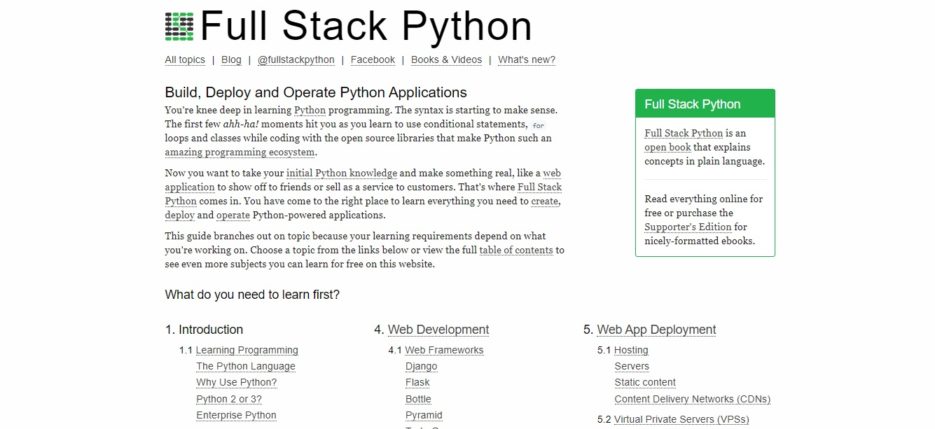
Task: Click the Full Stack Python logo icon
Action: pos(179,26)
